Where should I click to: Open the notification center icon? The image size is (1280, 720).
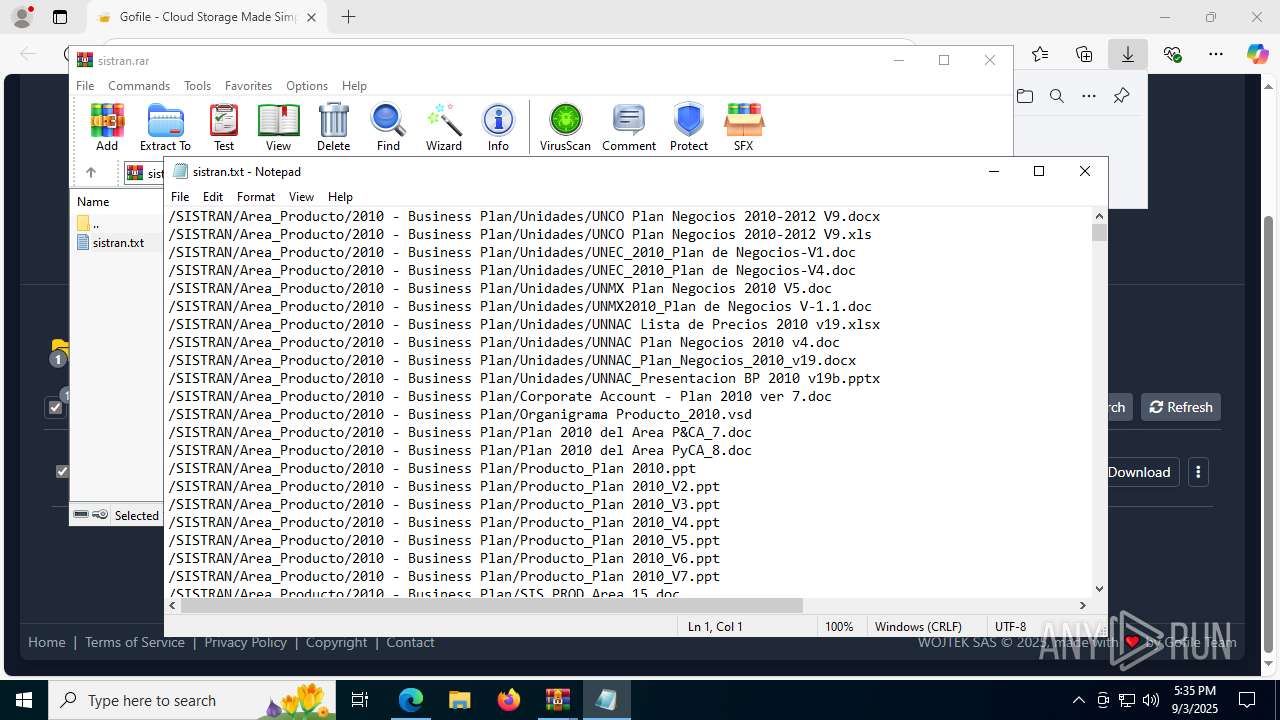(1247, 700)
